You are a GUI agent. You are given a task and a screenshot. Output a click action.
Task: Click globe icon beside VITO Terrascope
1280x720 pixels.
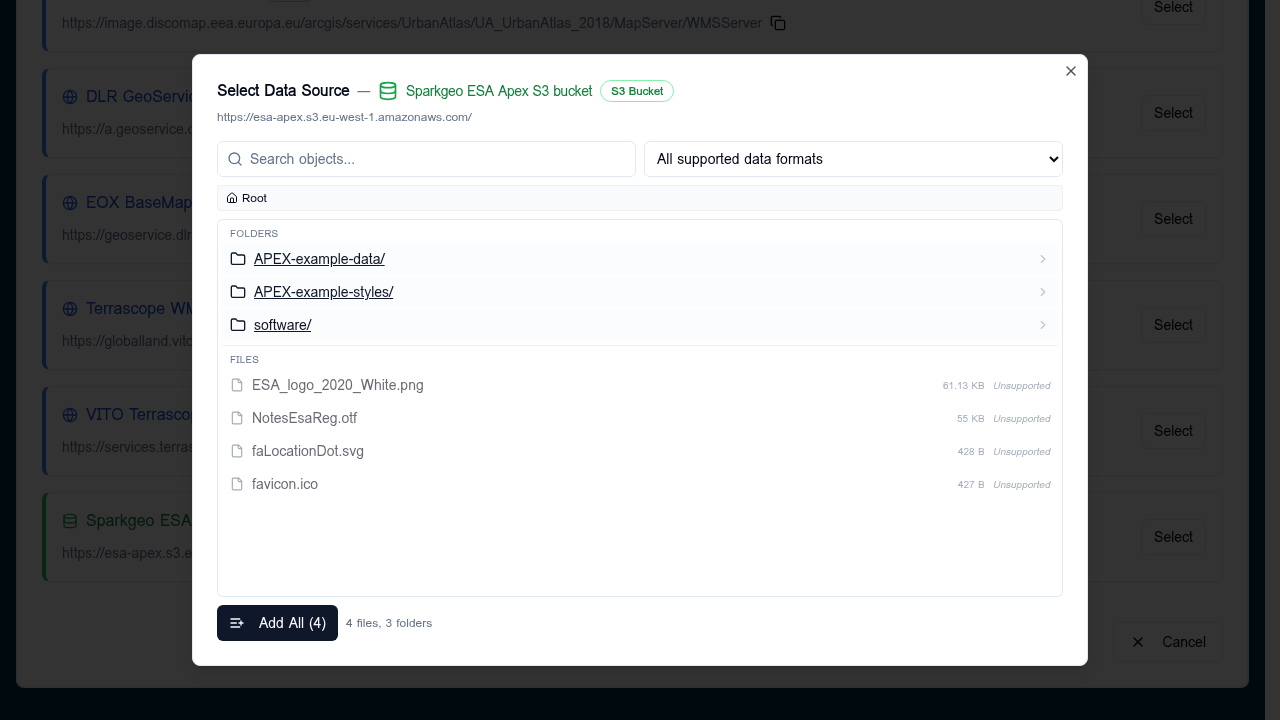point(70,415)
